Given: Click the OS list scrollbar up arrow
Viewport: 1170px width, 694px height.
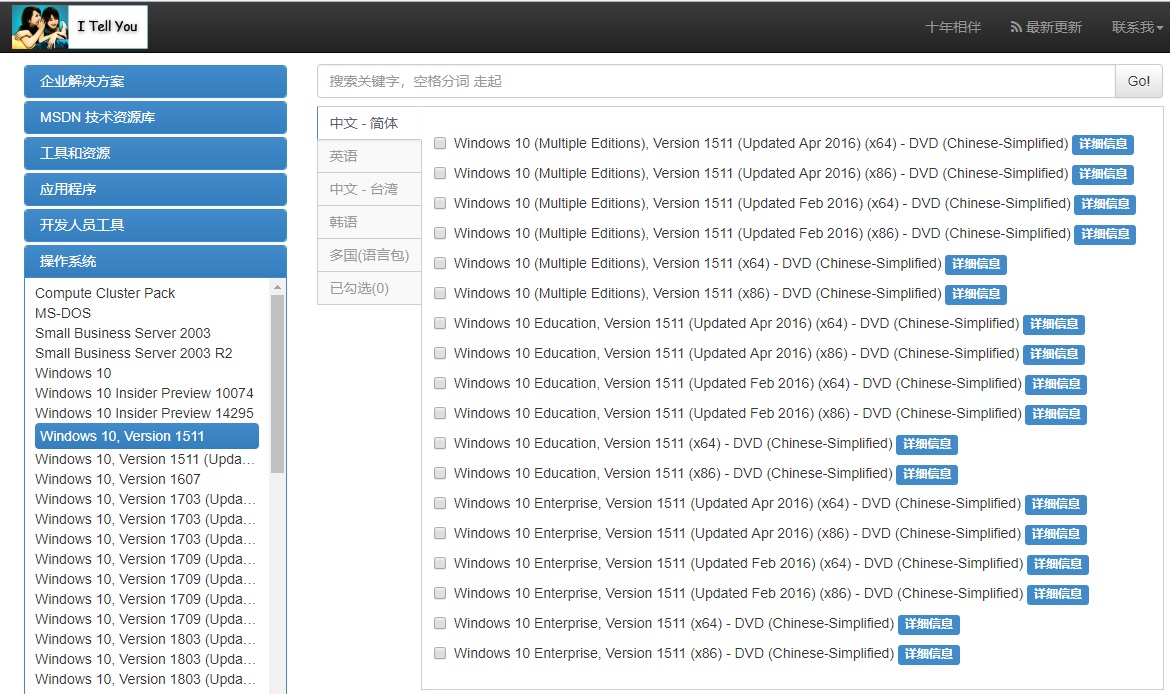Looking at the screenshot, I should click(x=278, y=287).
